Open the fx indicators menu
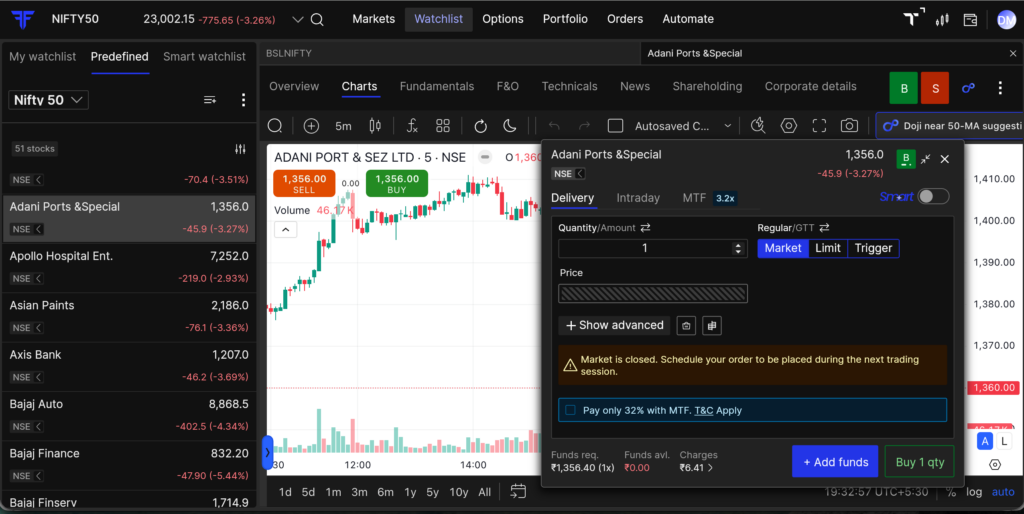The height and width of the screenshot is (514, 1024). (x=412, y=125)
